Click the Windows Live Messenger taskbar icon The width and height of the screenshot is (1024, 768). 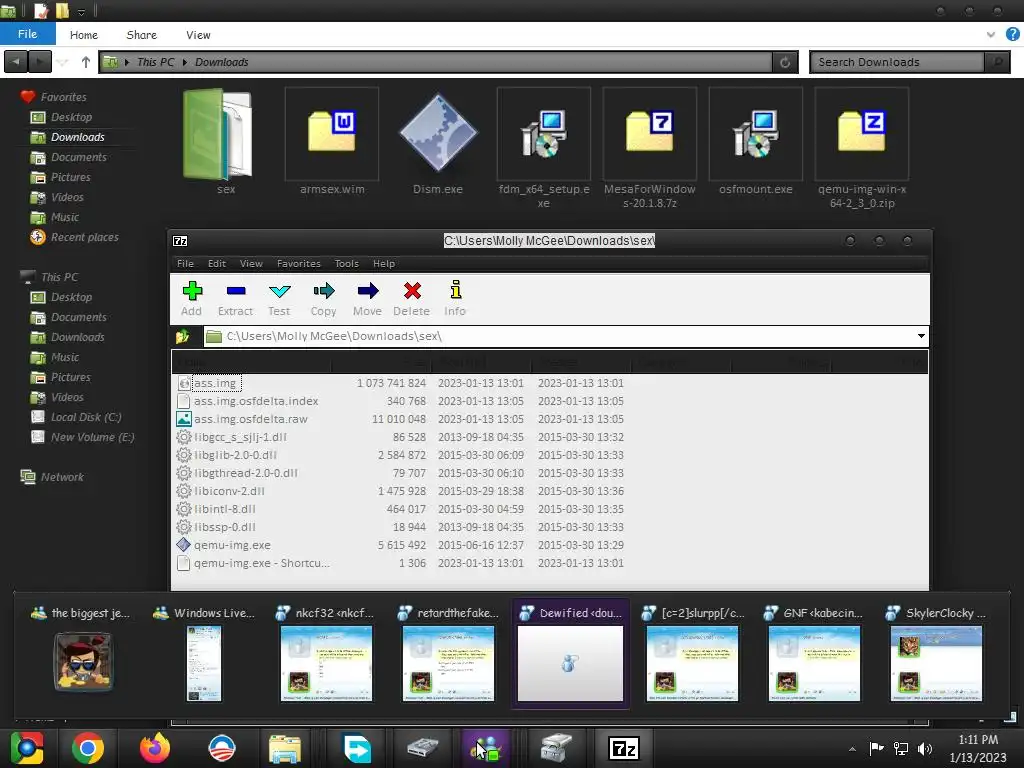click(485, 748)
